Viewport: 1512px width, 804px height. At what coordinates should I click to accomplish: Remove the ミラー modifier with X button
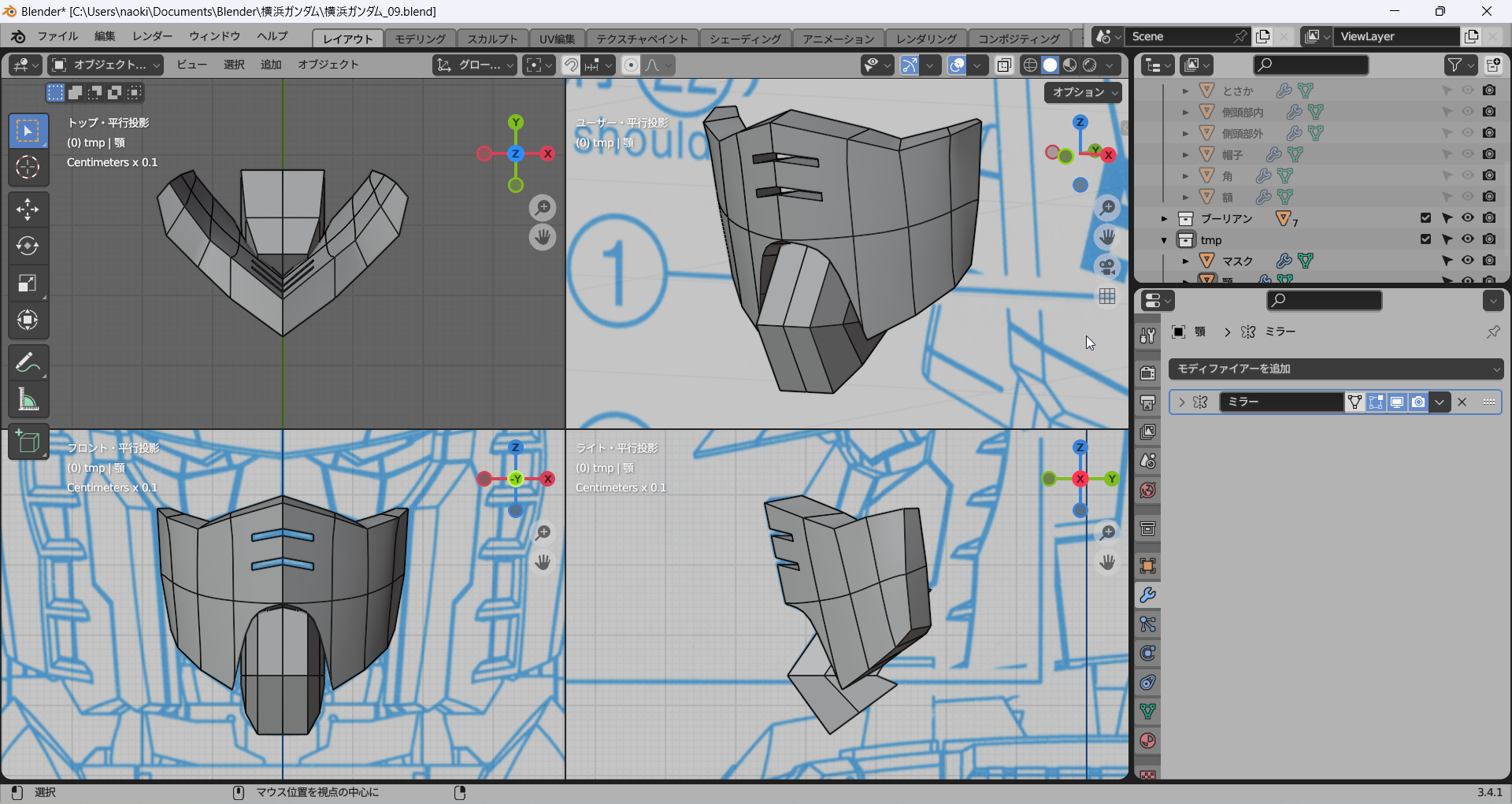tap(1462, 402)
